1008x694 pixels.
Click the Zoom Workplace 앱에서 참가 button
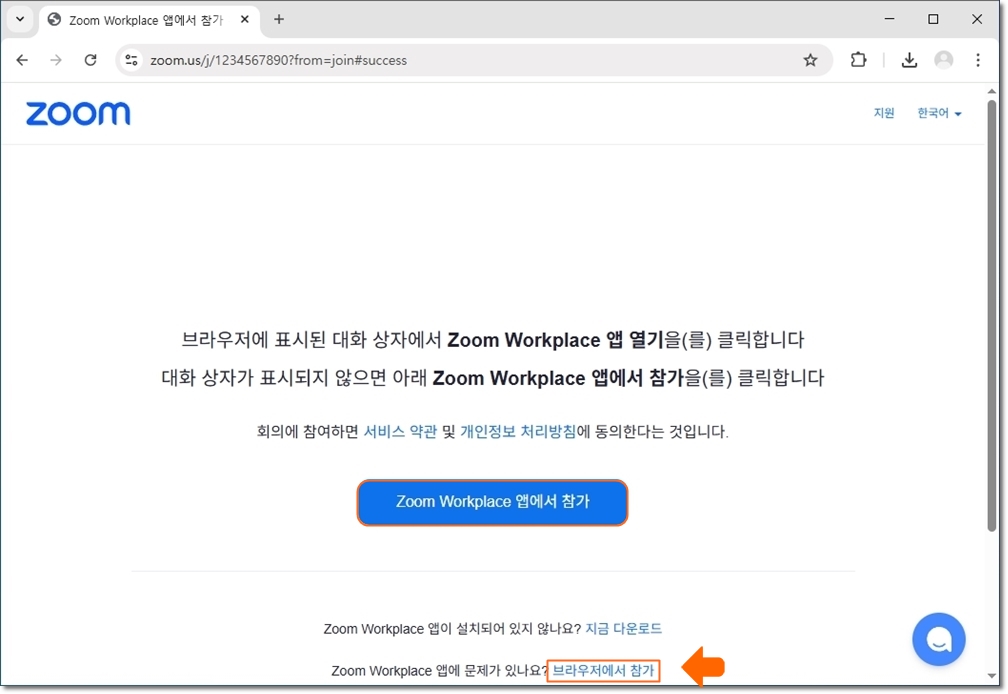(492, 502)
